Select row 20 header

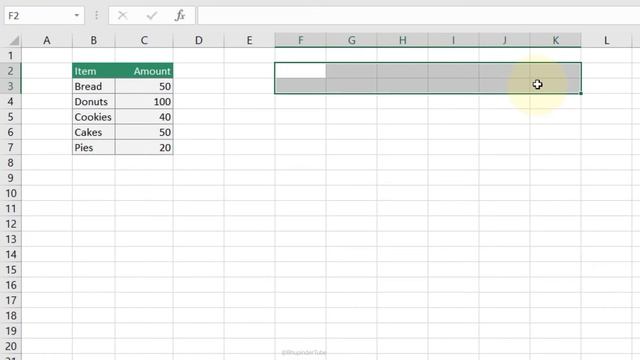tap(11, 346)
